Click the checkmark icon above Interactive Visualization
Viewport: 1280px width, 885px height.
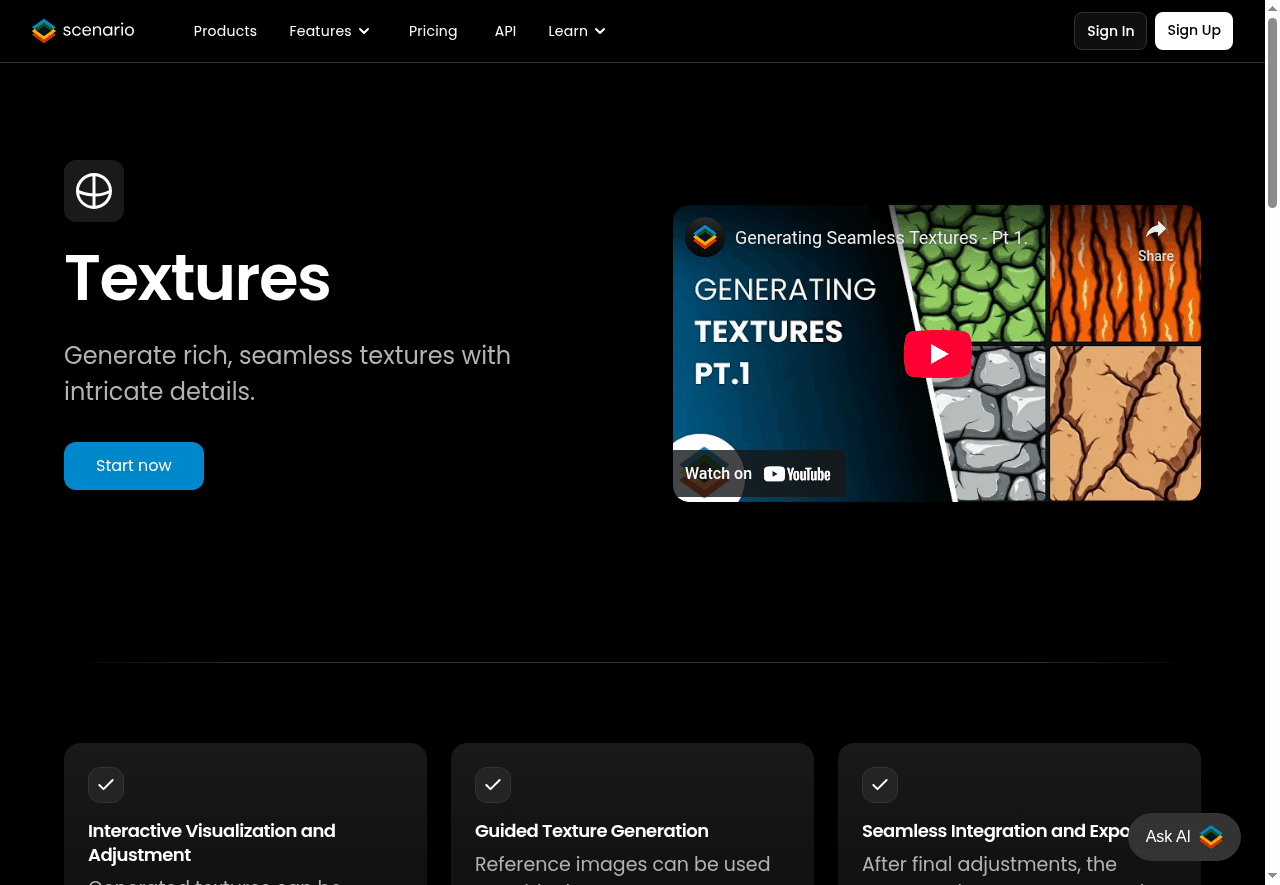pyautogui.click(x=106, y=785)
